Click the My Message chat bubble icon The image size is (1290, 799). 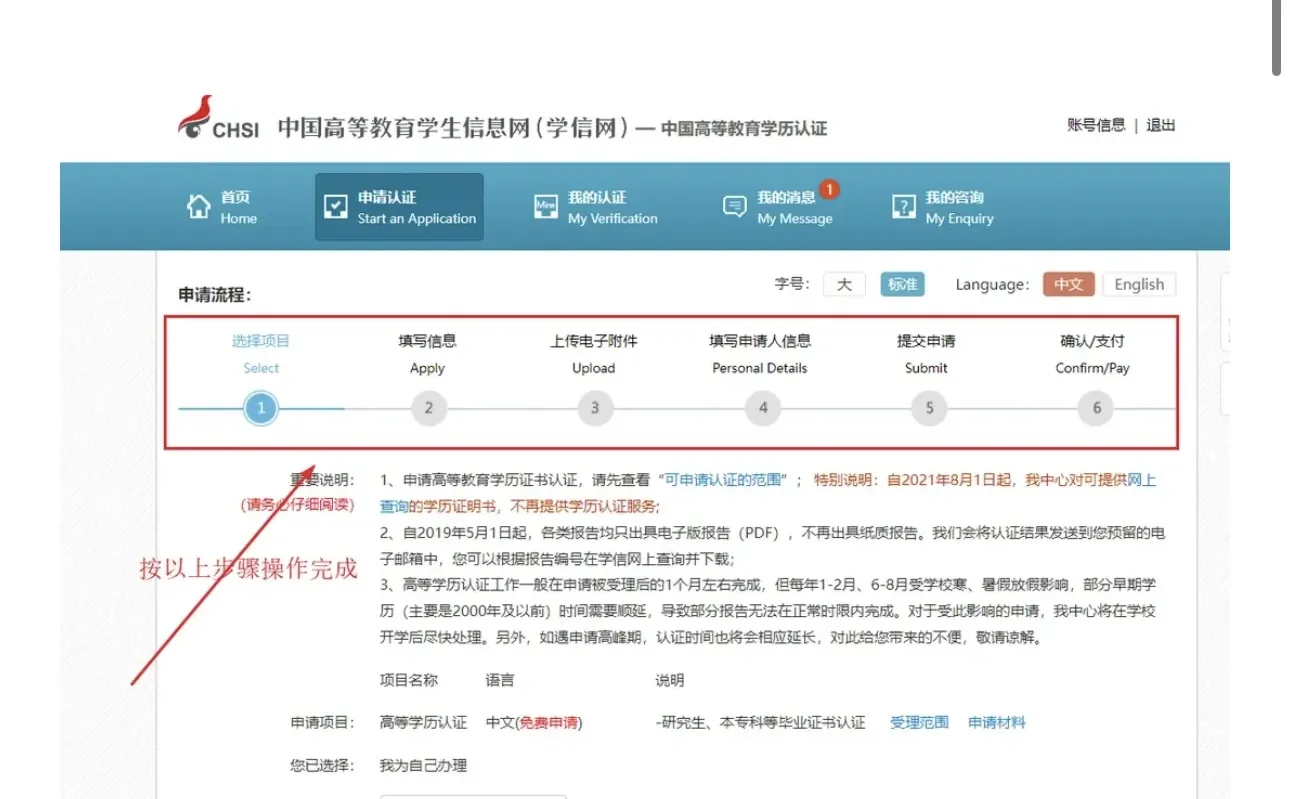point(735,207)
